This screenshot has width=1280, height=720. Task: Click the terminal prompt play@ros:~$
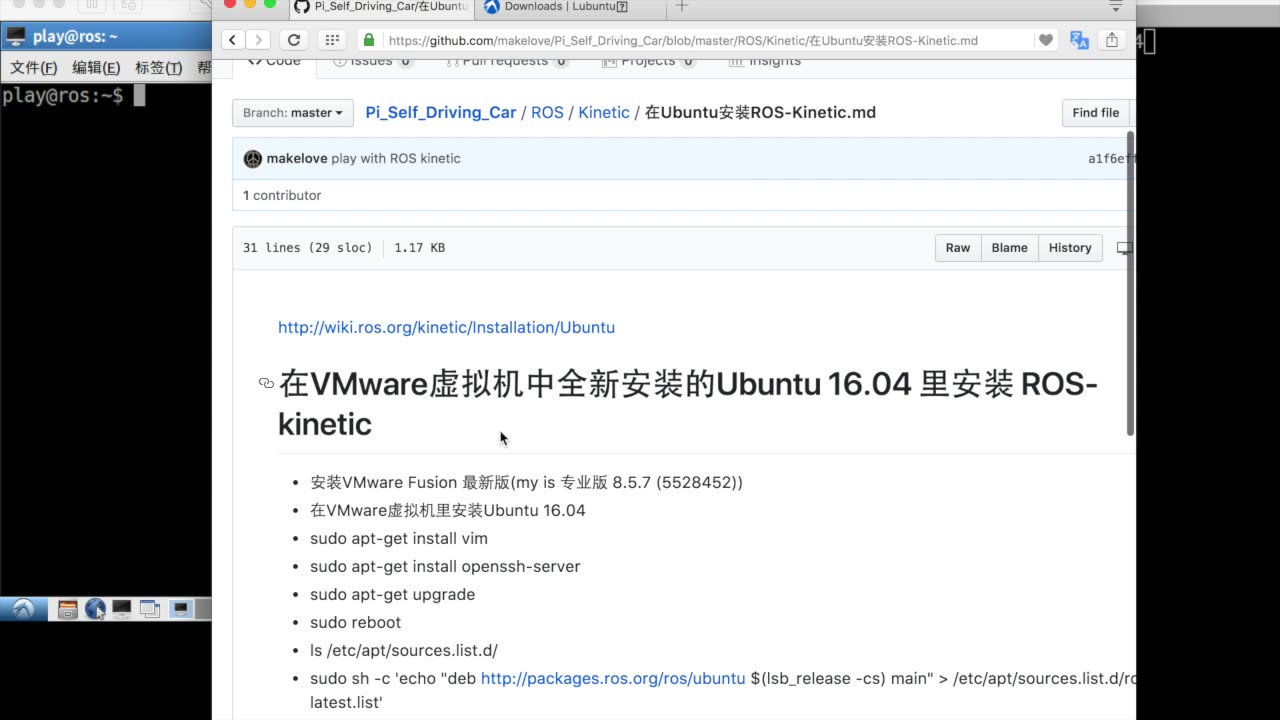click(x=63, y=96)
